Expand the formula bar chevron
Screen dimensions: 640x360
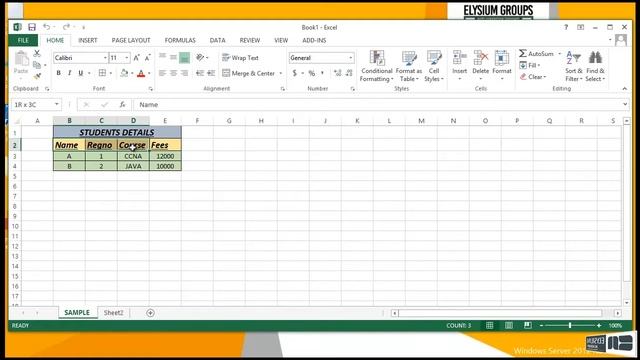click(x=624, y=104)
